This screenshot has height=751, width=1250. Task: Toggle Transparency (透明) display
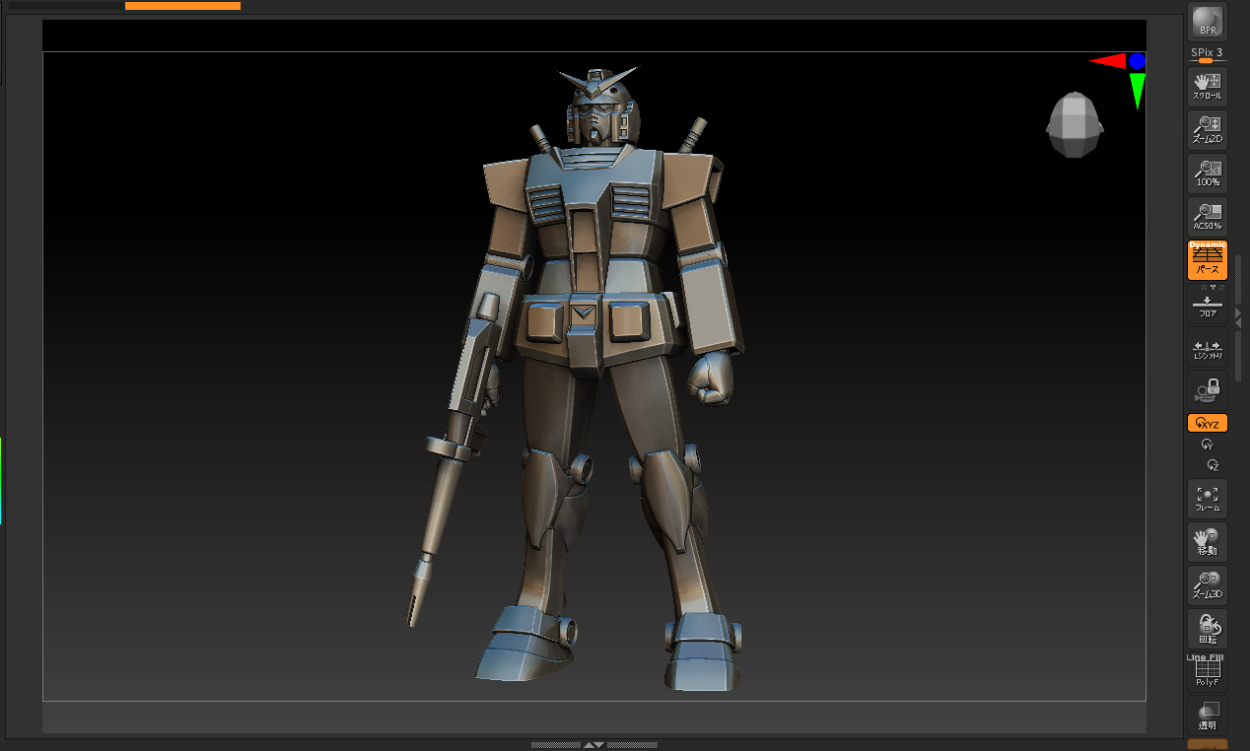[x=1207, y=715]
